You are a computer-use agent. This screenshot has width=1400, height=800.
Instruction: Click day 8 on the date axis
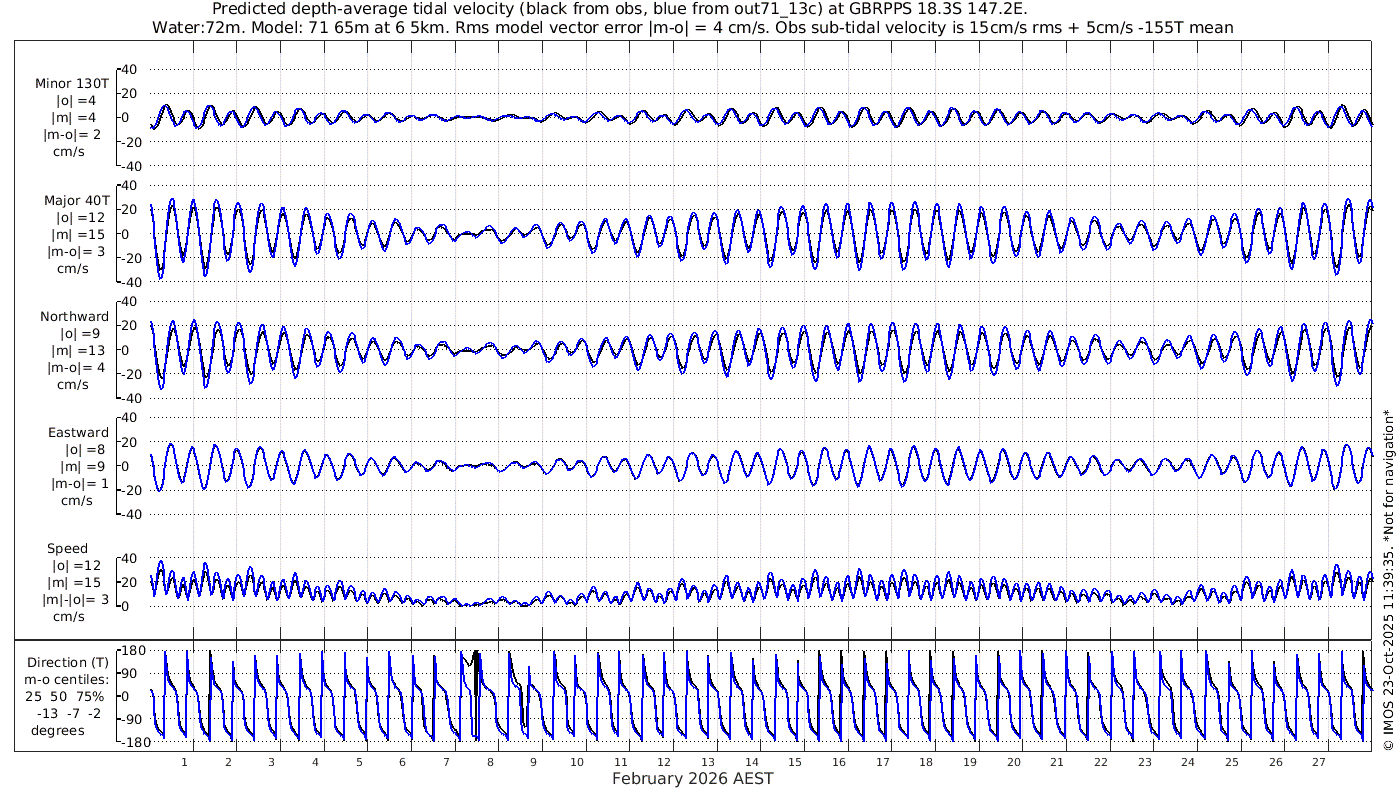(x=490, y=761)
